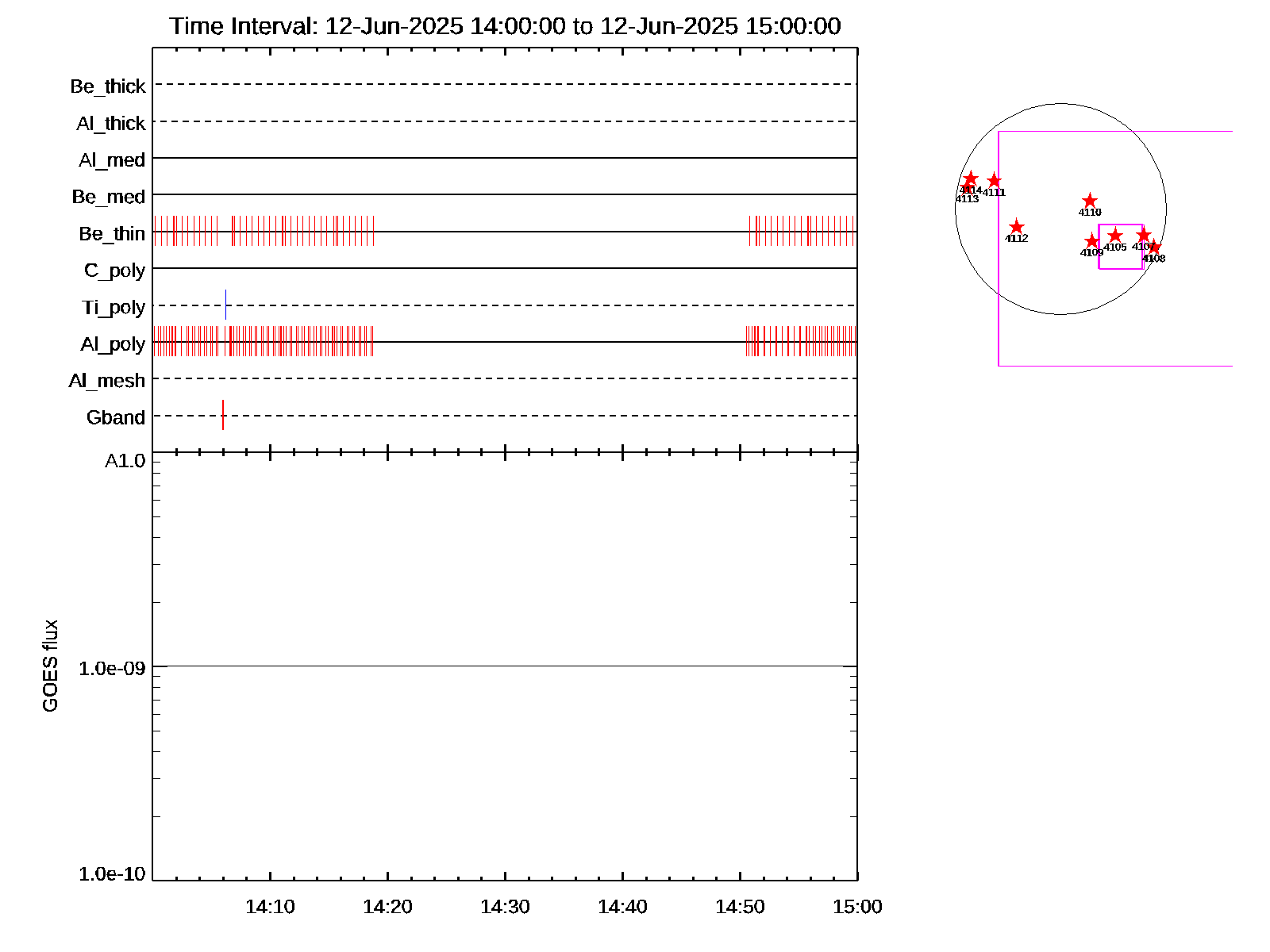Click the Be_thick filter label
Image resolution: width=1270 pixels, height=952 pixels.
108,86
